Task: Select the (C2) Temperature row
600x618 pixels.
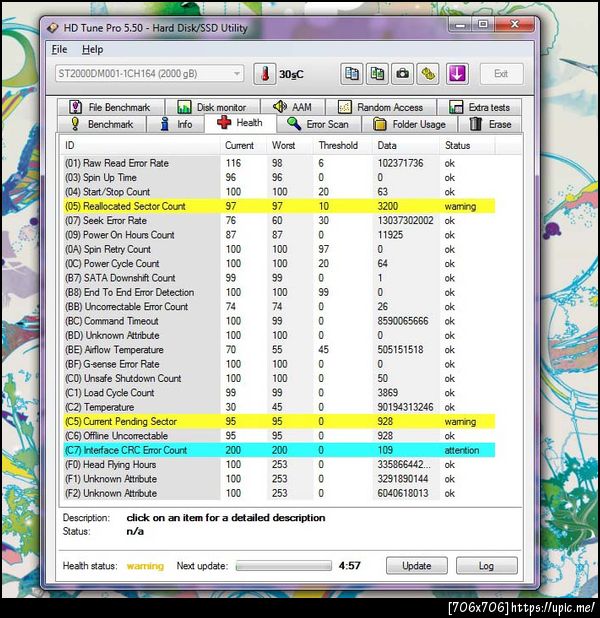Action: pos(279,407)
